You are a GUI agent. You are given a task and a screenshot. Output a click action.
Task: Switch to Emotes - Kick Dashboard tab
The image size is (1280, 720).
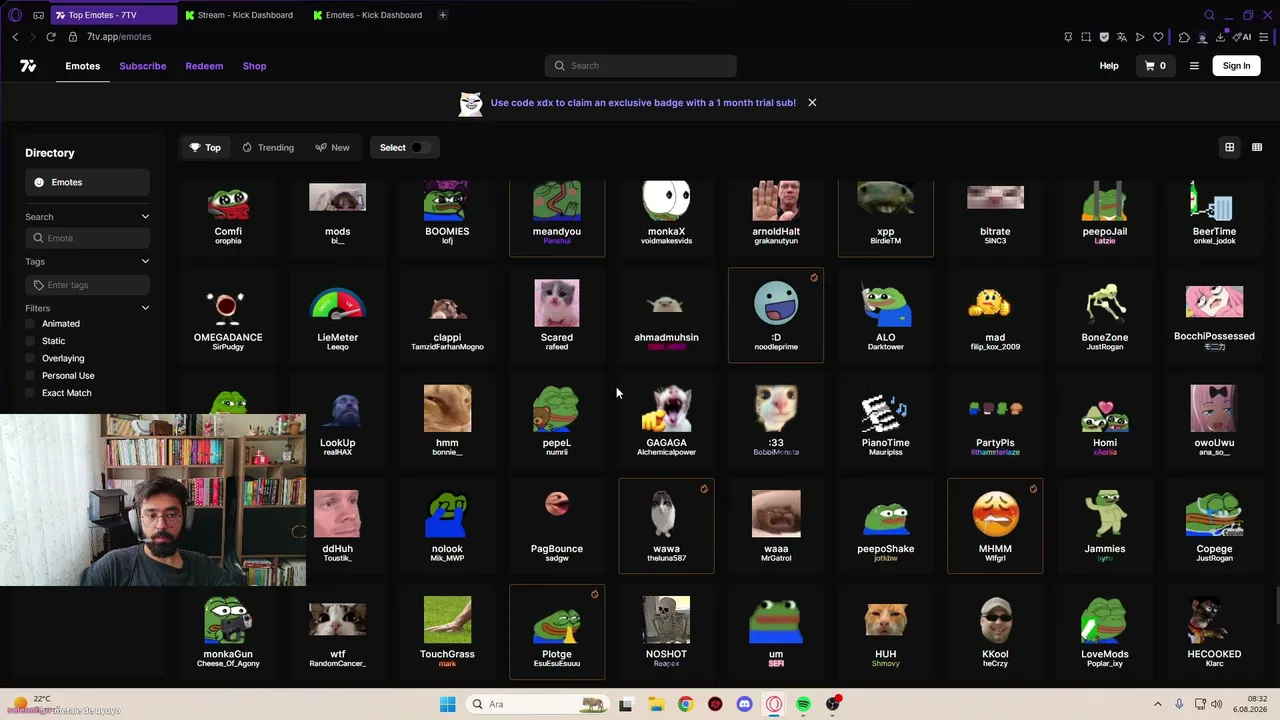[367, 15]
